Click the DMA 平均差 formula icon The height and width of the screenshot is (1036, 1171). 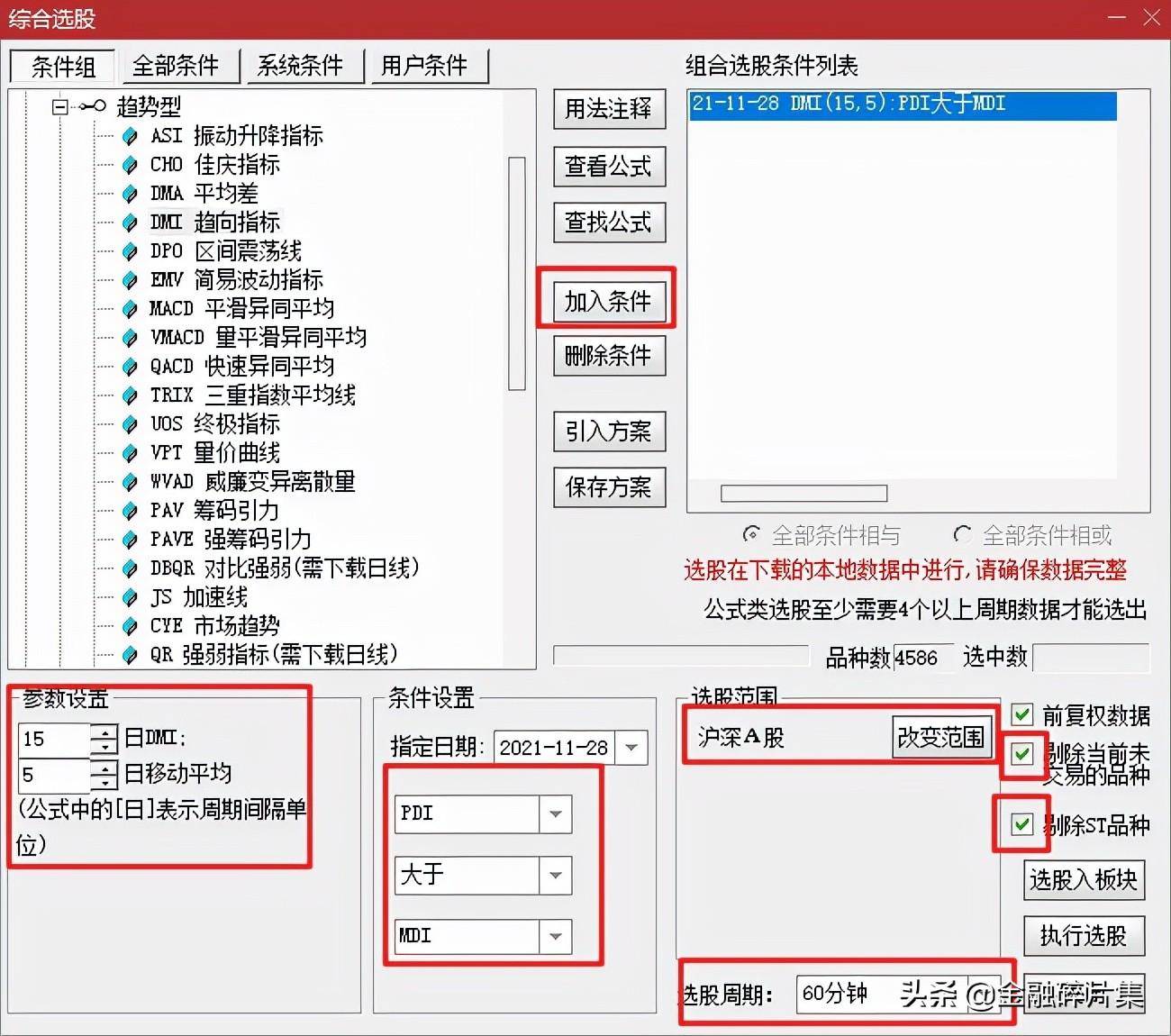(x=130, y=194)
